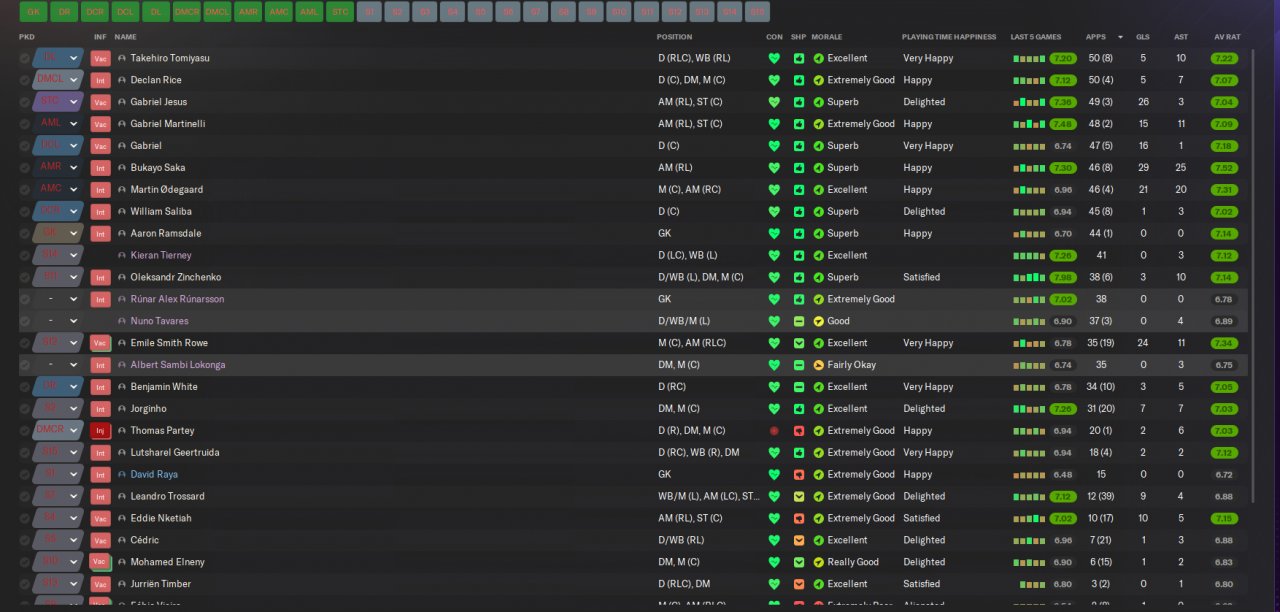Image resolution: width=1280 pixels, height=612 pixels.
Task: Toggle the selection circle for David Raya
Action: [24, 475]
